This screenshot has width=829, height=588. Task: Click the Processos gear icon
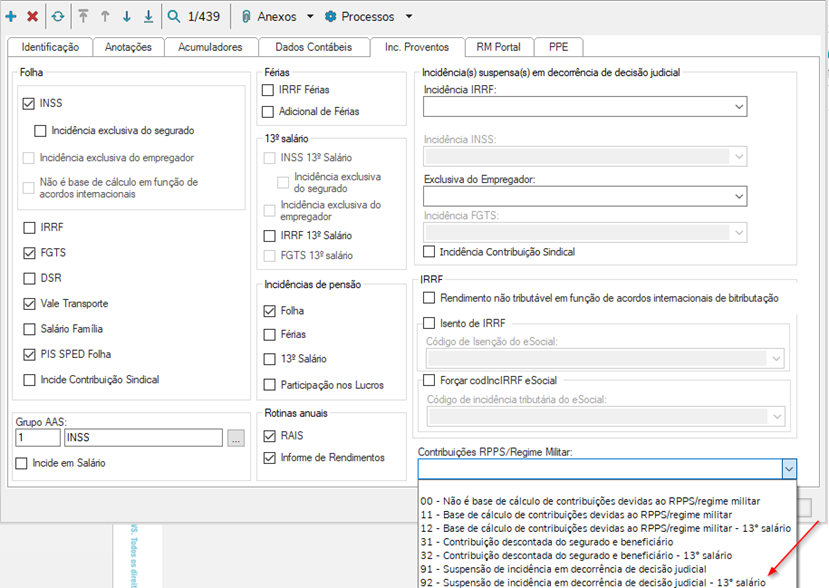[330, 16]
